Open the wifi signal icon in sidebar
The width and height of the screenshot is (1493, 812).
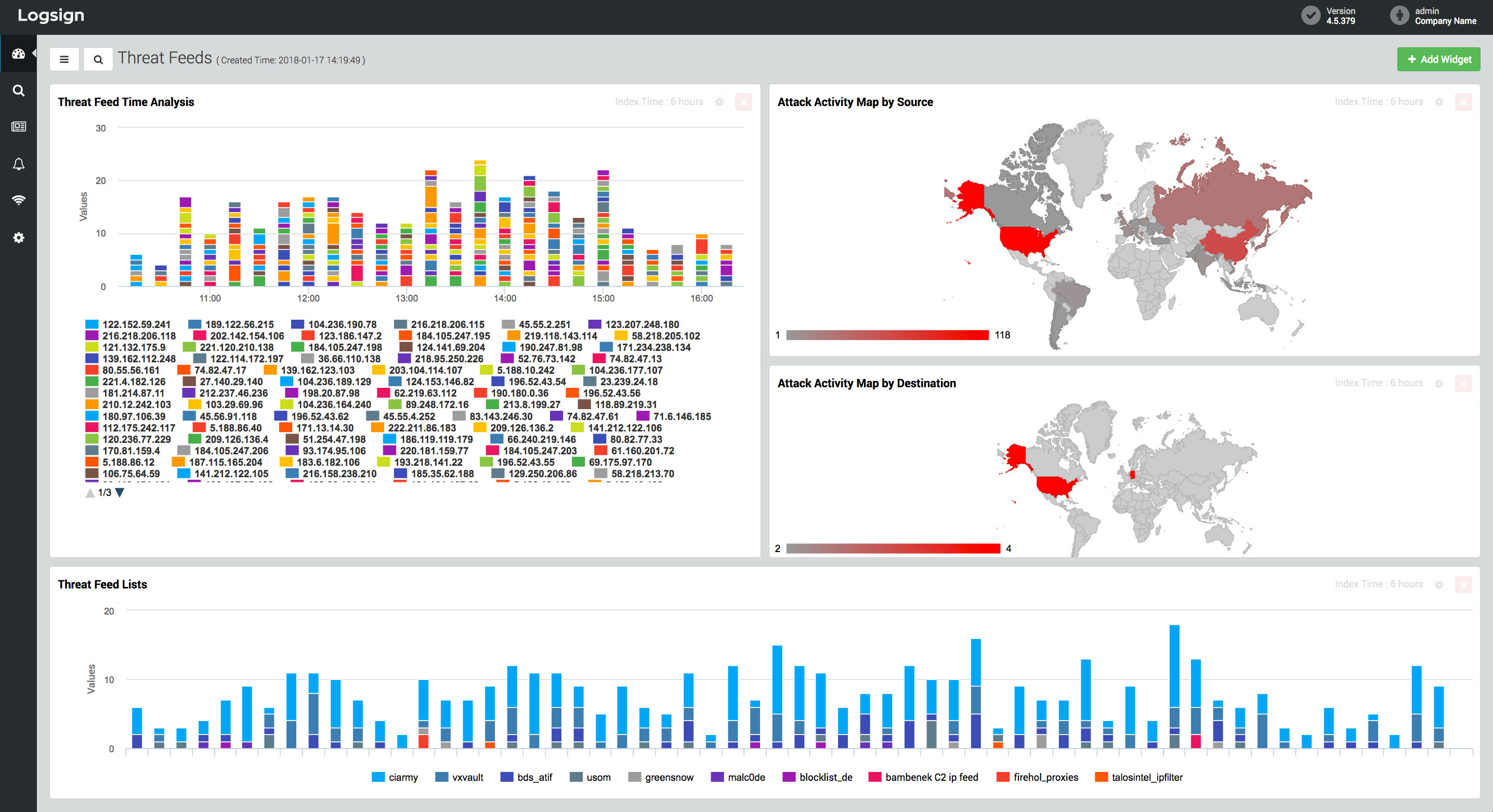pyautogui.click(x=19, y=200)
